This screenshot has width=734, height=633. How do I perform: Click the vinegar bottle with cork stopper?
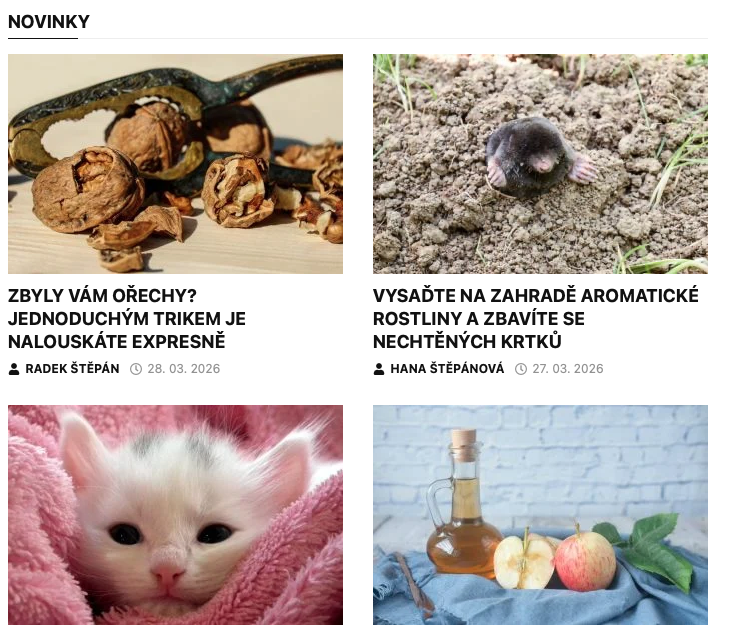(462, 506)
